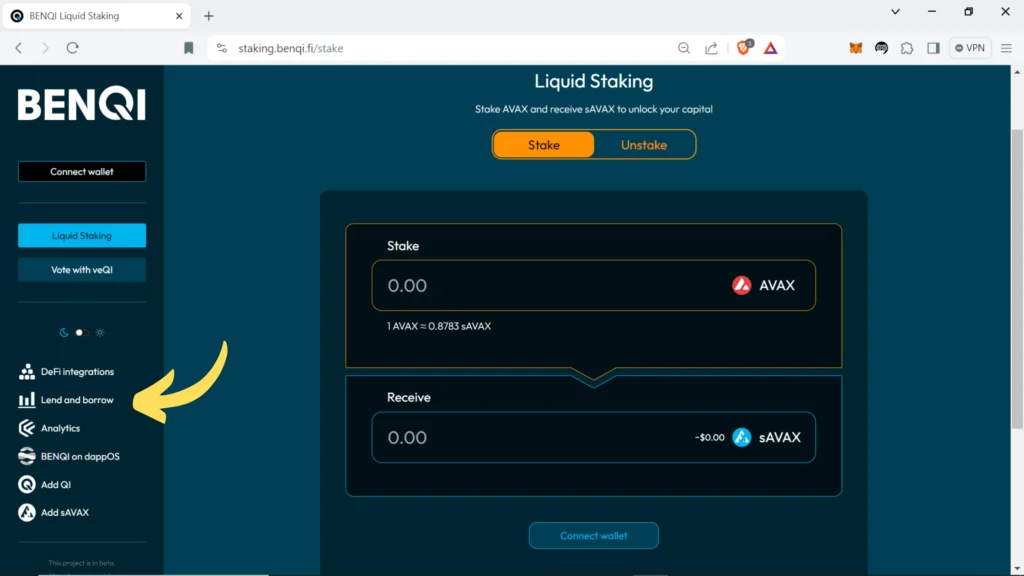
Task: Open the browser extensions puzzle menu
Action: click(x=907, y=48)
